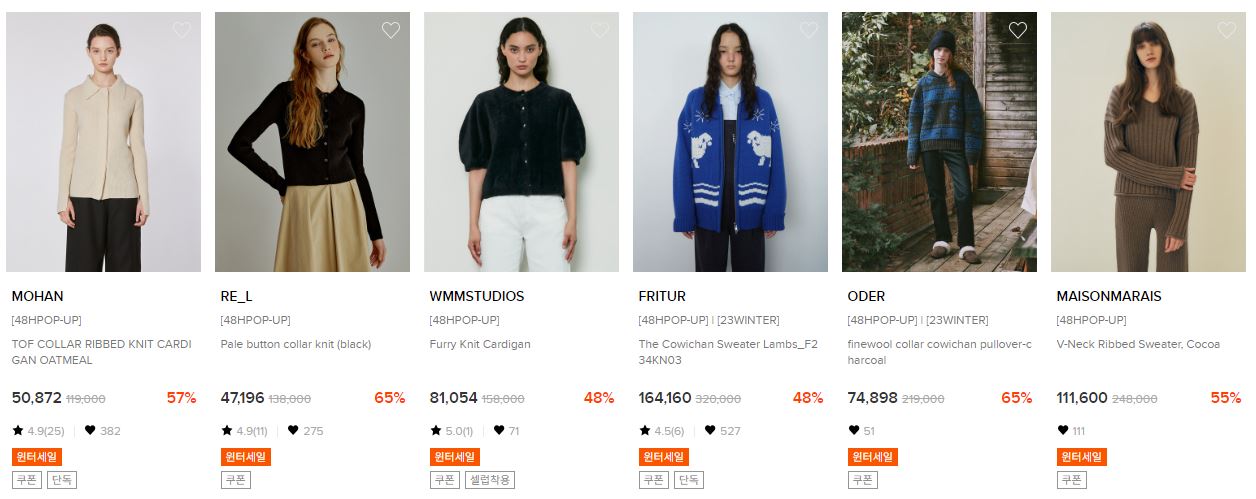1256x499 pixels.
Task: Click the black heart showing 275 likes
Action: (293, 431)
